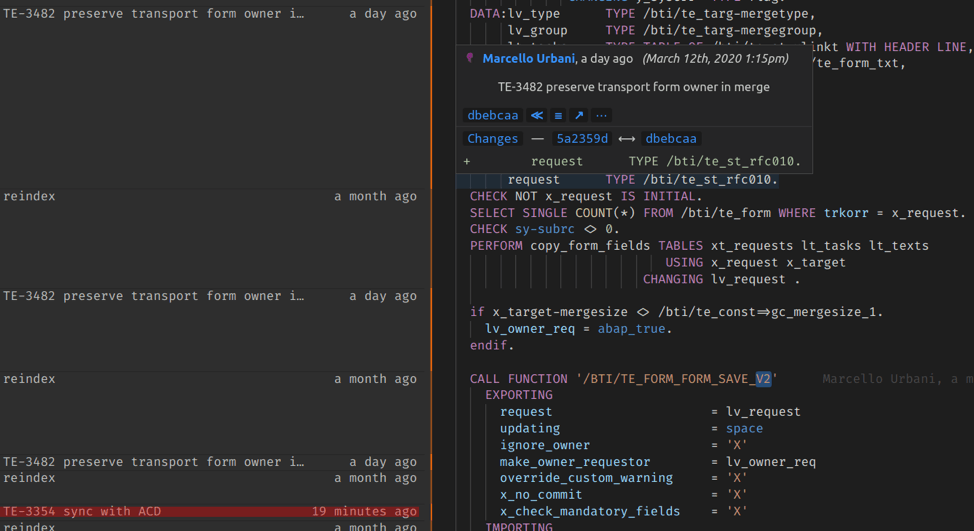Image resolution: width=974 pixels, height=531 pixels.
Task: Open commit on remote with ↗ icon
Action: [x=579, y=116]
